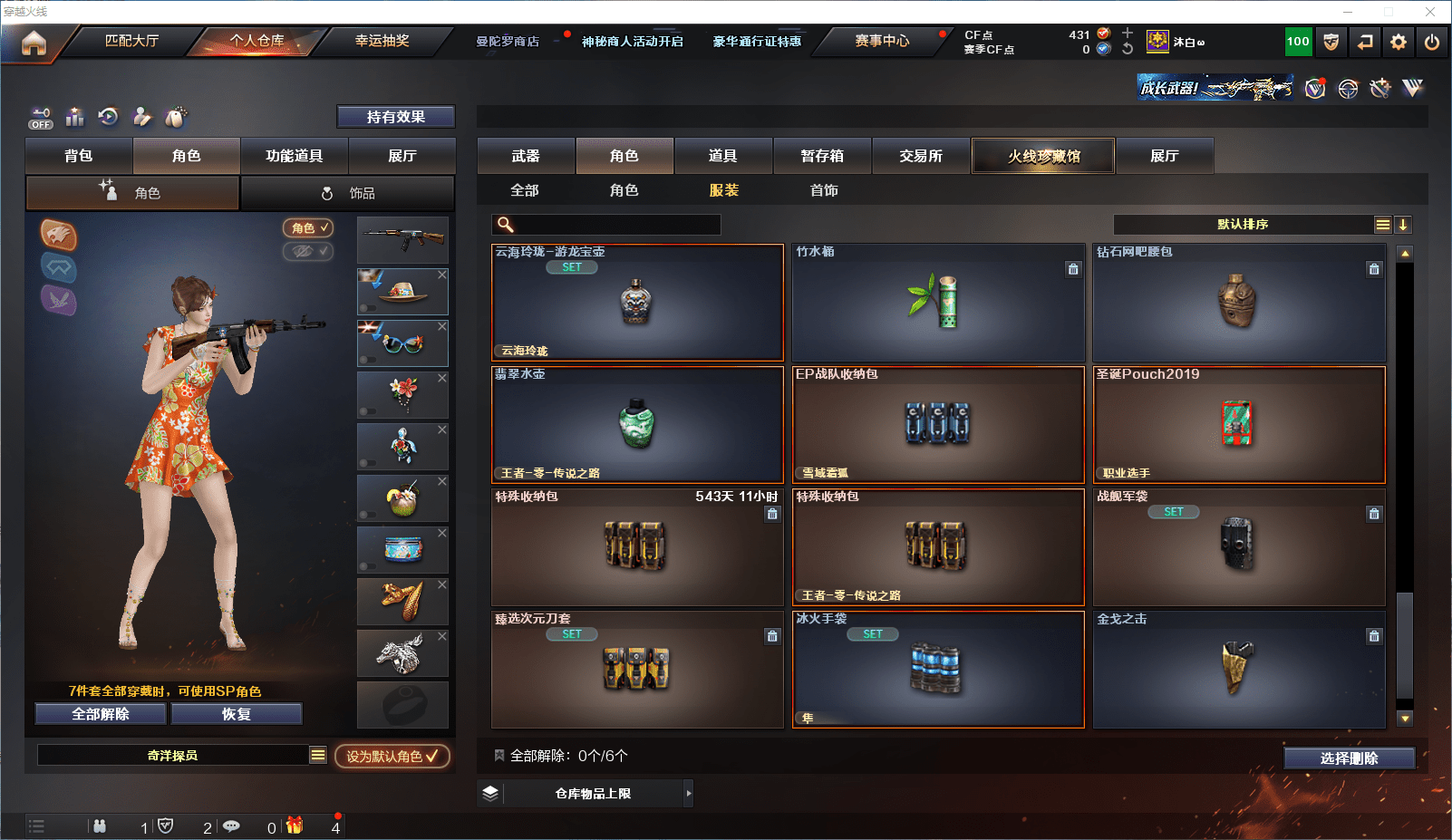Click the power exit icon
The height and width of the screenshot is (840, 1452).
(1432, 42)
